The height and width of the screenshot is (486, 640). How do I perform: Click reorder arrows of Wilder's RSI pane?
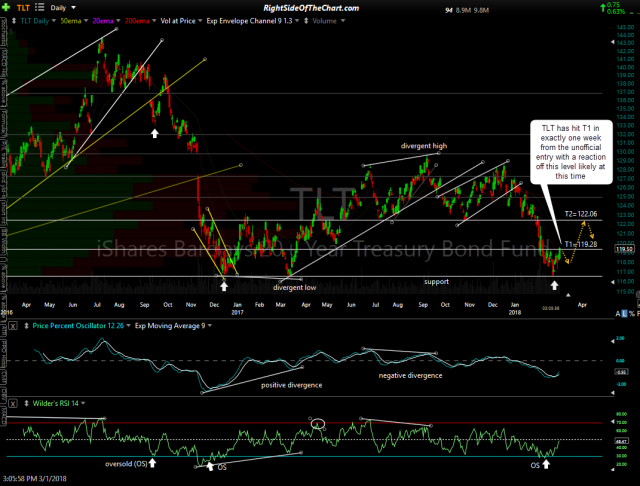tap(26, 404)
